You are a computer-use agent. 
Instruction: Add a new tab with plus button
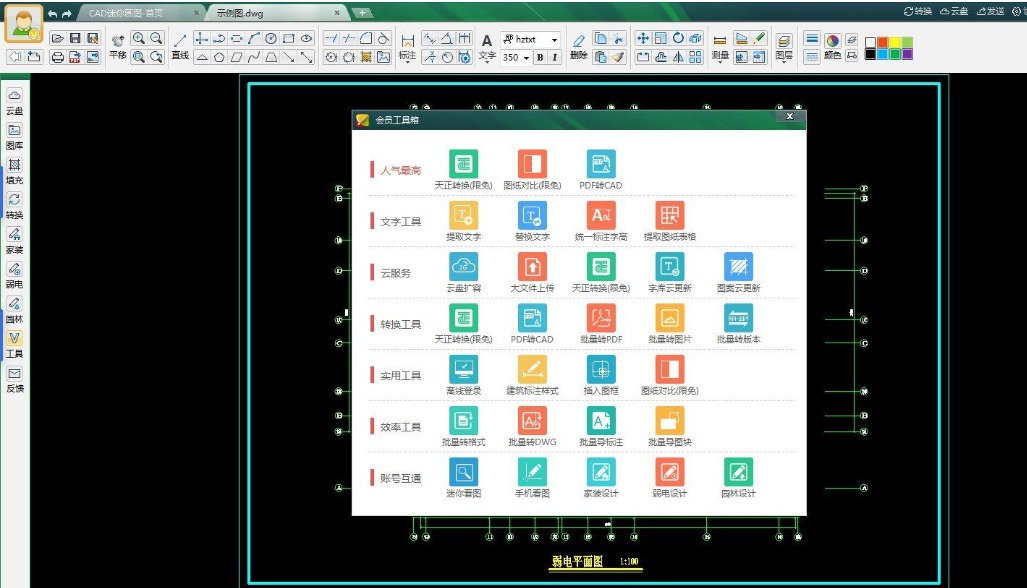click(x=362, y=13)
